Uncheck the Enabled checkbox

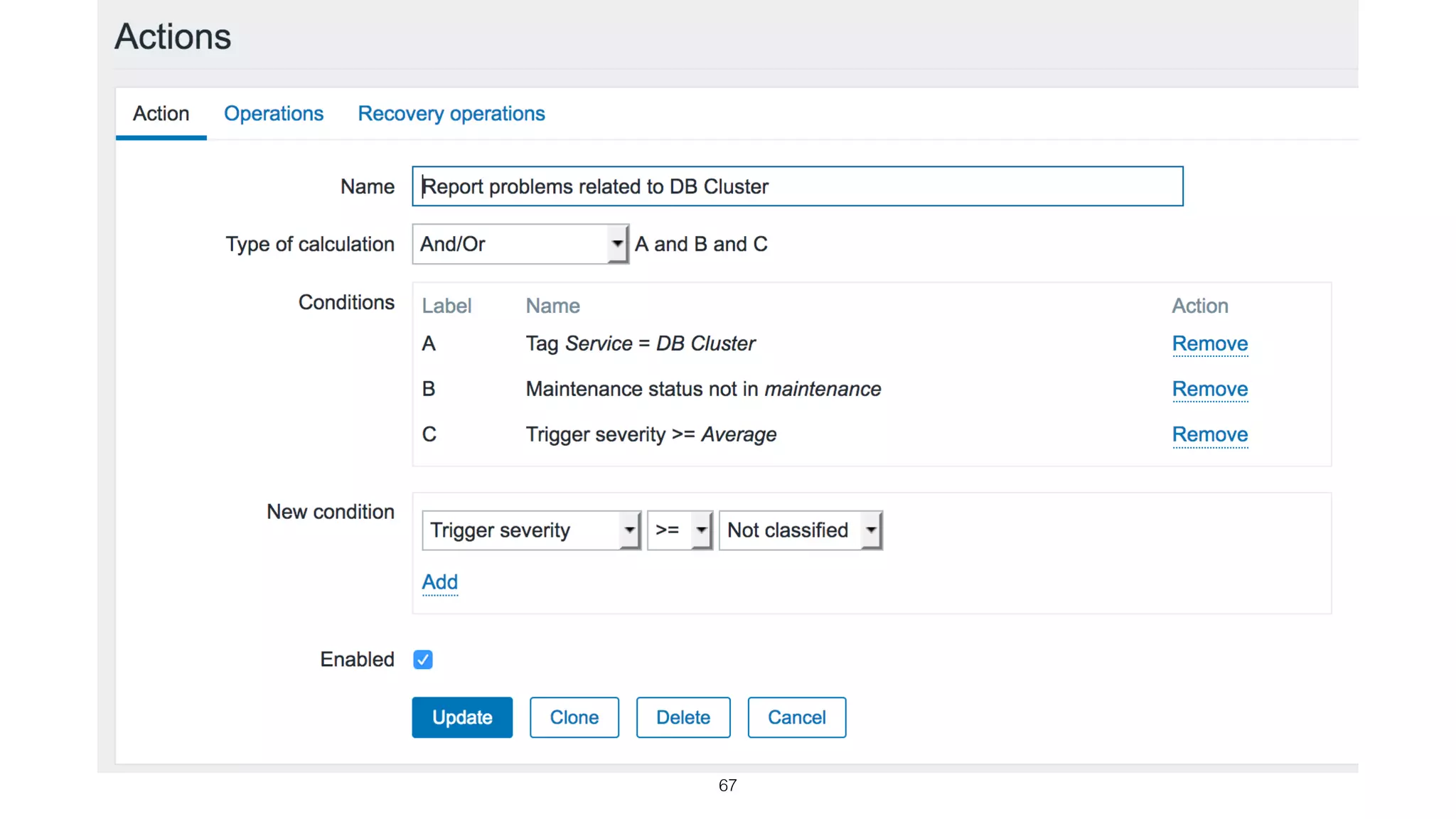(423, 660)
